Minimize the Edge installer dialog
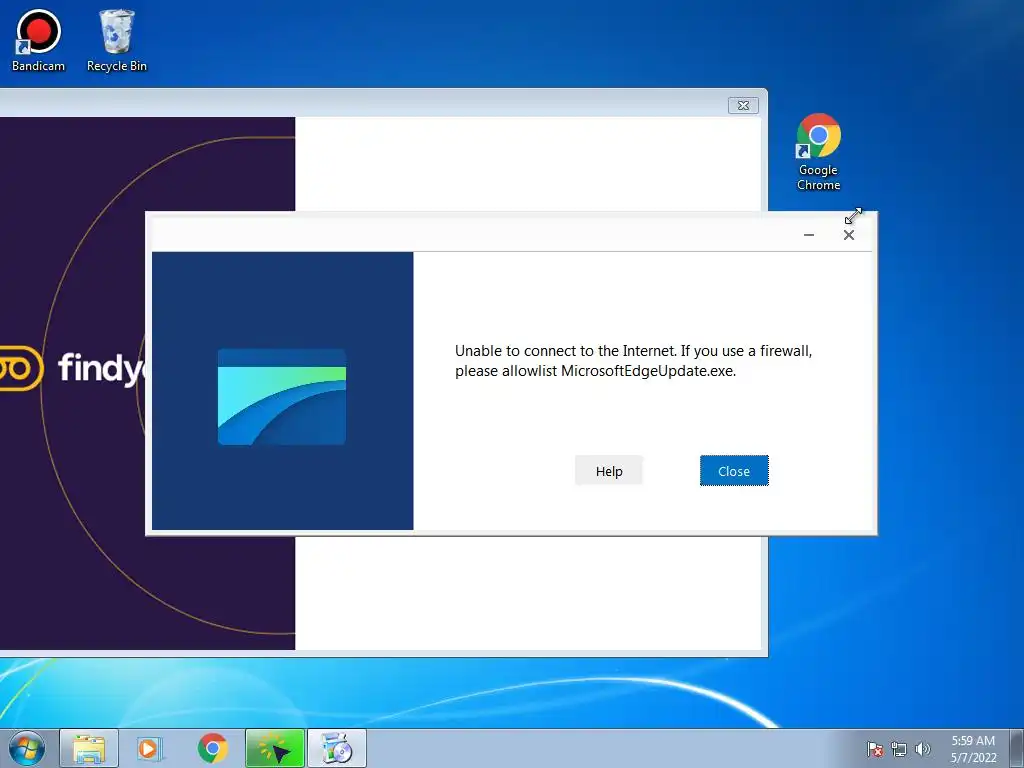Viewport: 1024px width, 768px height. (809, 235)
